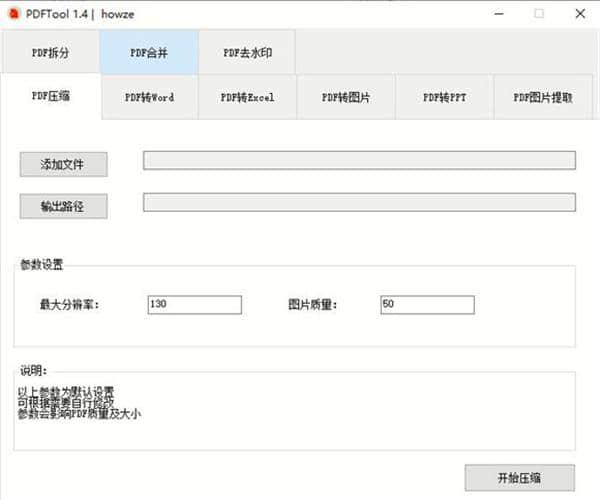600x500 pixels.
Task: Switch to the PDF图片提取 tab
Action: [543, 98]
